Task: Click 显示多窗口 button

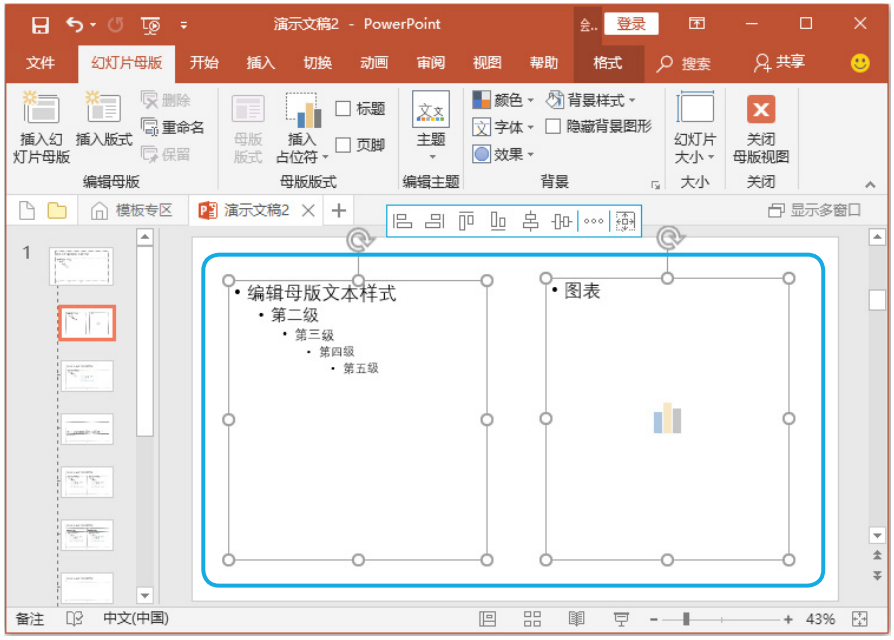Action: coord(814,210)
